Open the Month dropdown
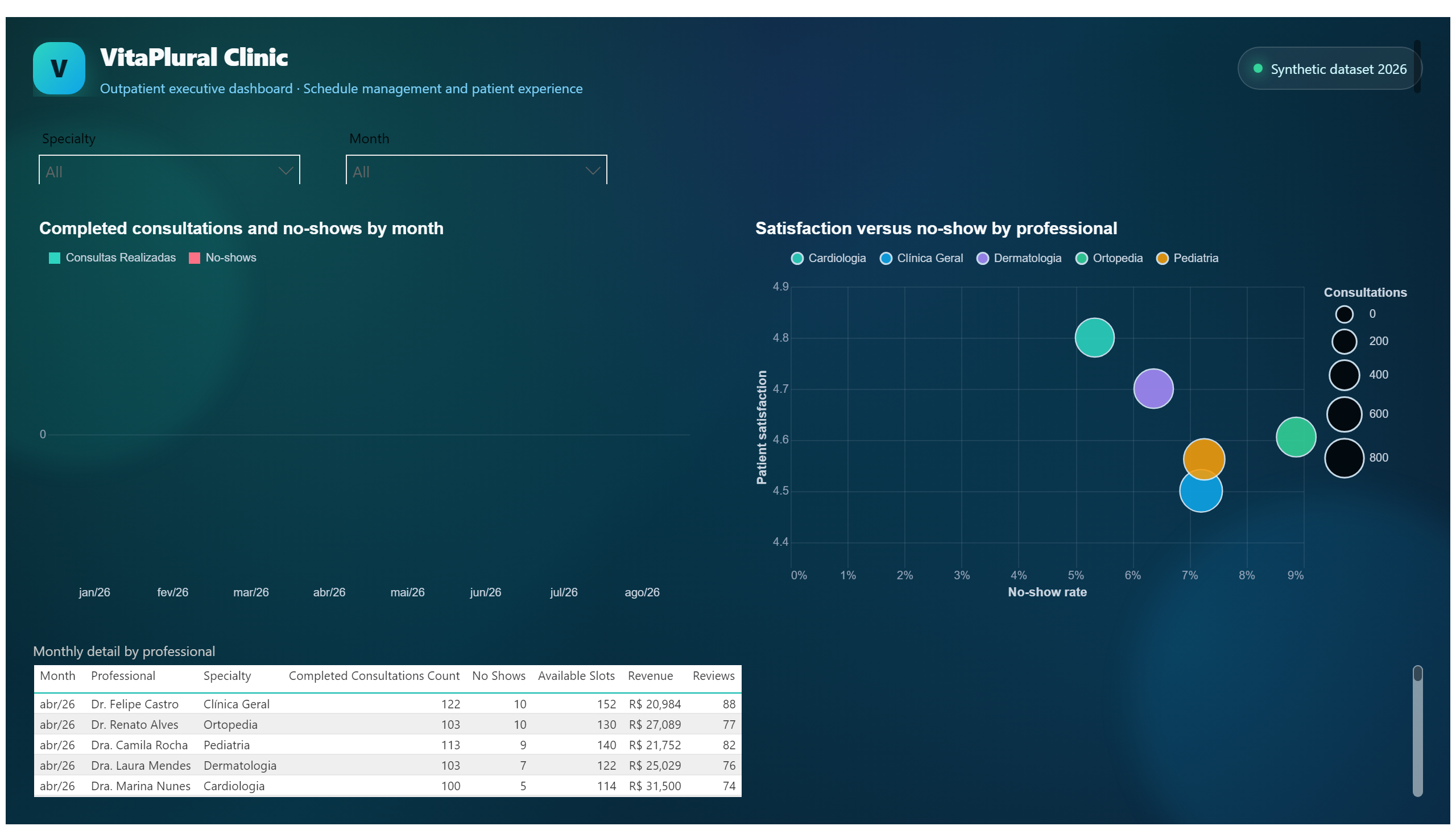The image size is (1456, 830). [x=476, y=171]
